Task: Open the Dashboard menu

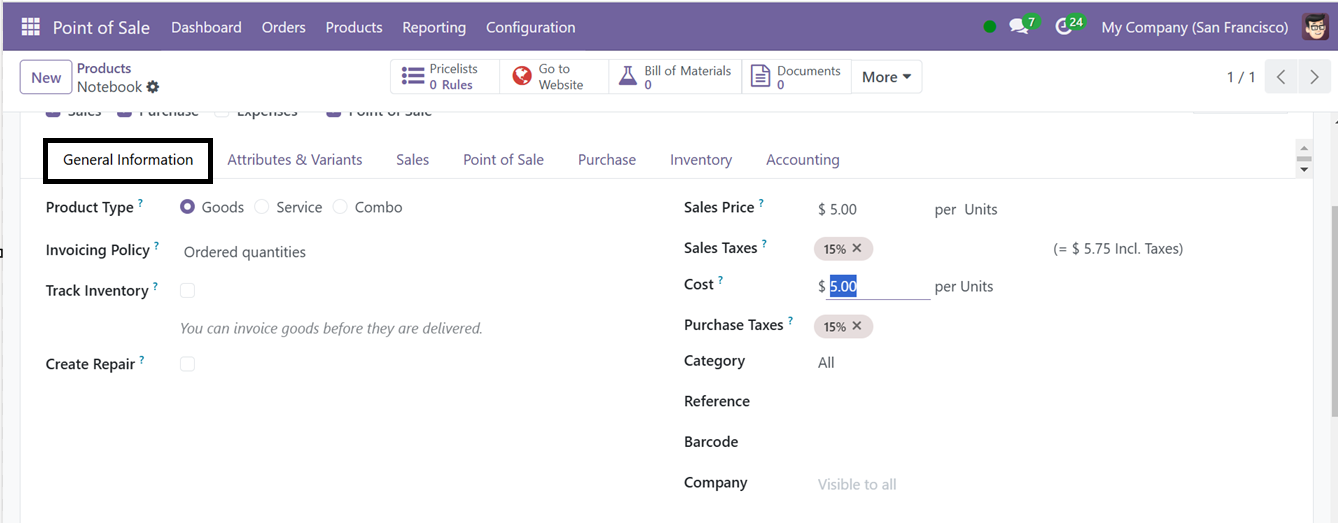Action: click(206, 27)
